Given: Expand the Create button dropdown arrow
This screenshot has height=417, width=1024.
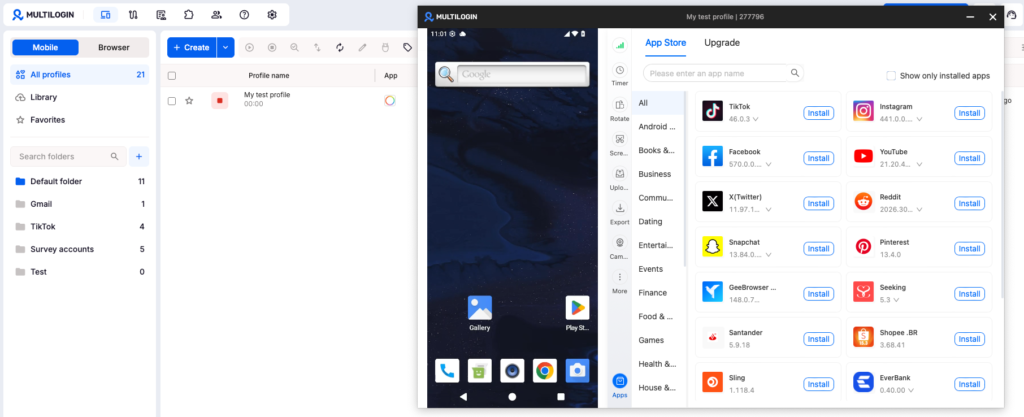Looking at the screenshot, I should (x=225, y=48).
